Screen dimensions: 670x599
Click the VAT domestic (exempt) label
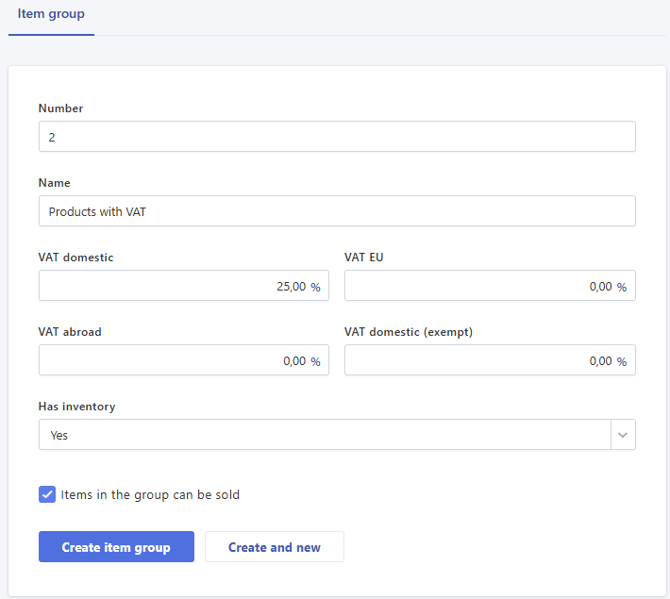tap(408, 332)
